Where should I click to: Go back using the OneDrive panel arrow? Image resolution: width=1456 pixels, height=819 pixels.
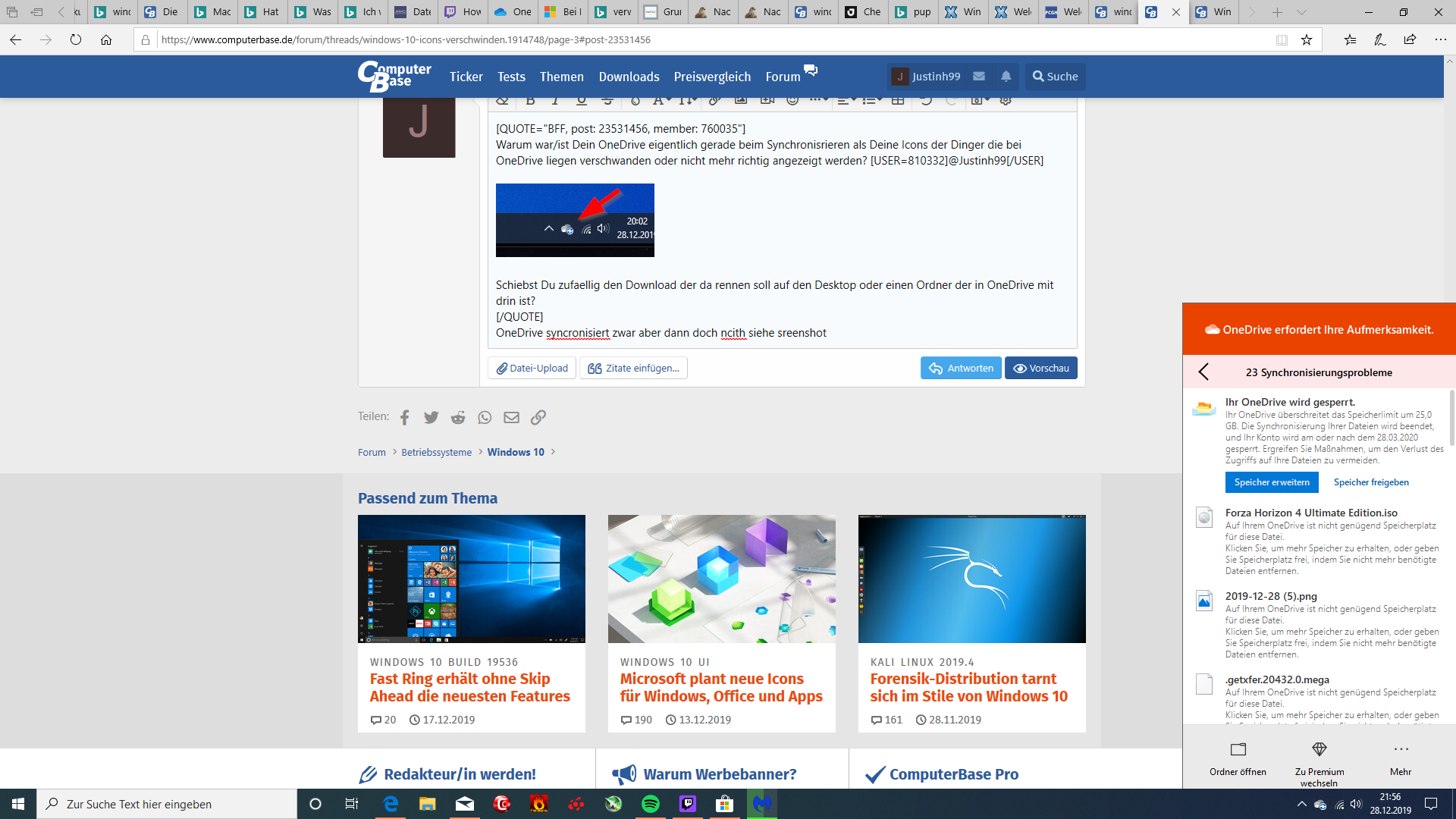(x=1203, y=372)
